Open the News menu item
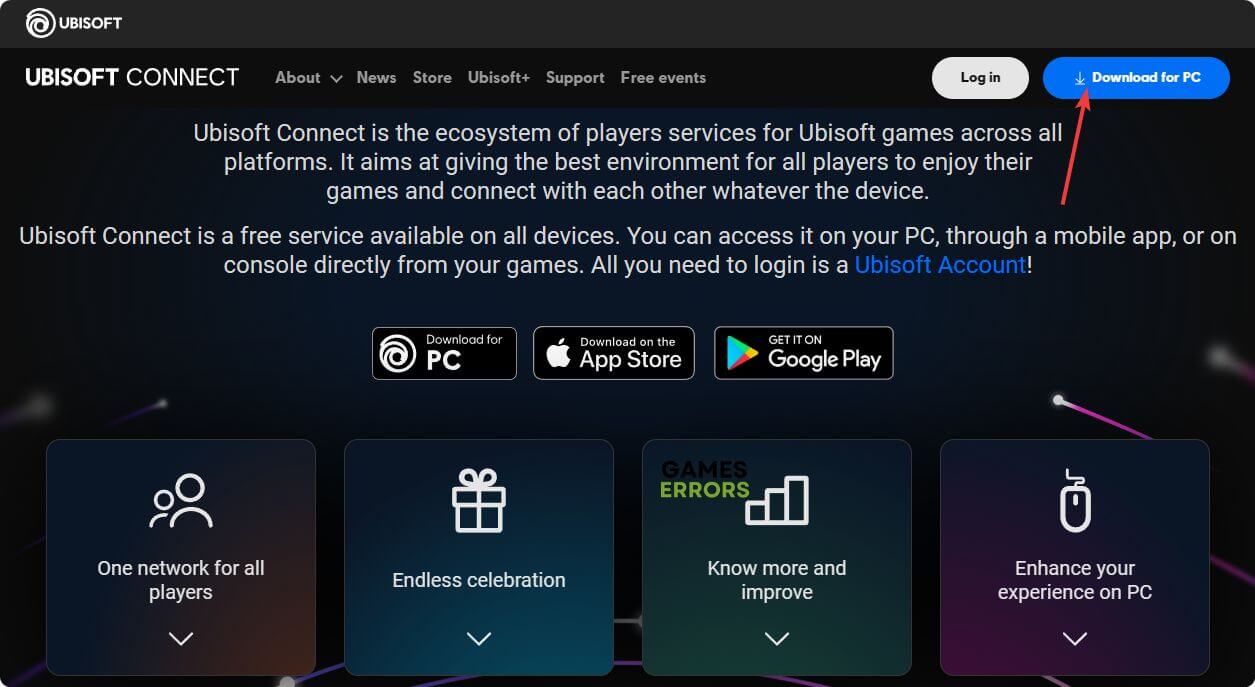 376,77
